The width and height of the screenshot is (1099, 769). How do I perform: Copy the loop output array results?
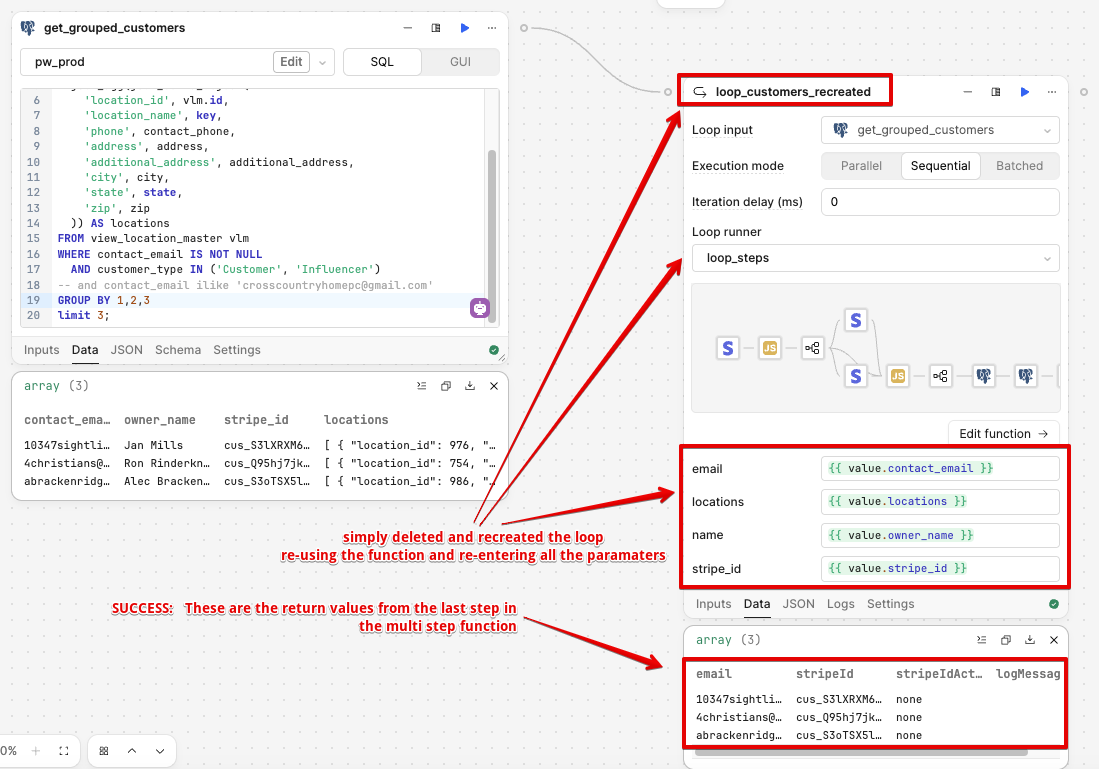tap(1006, 640)
